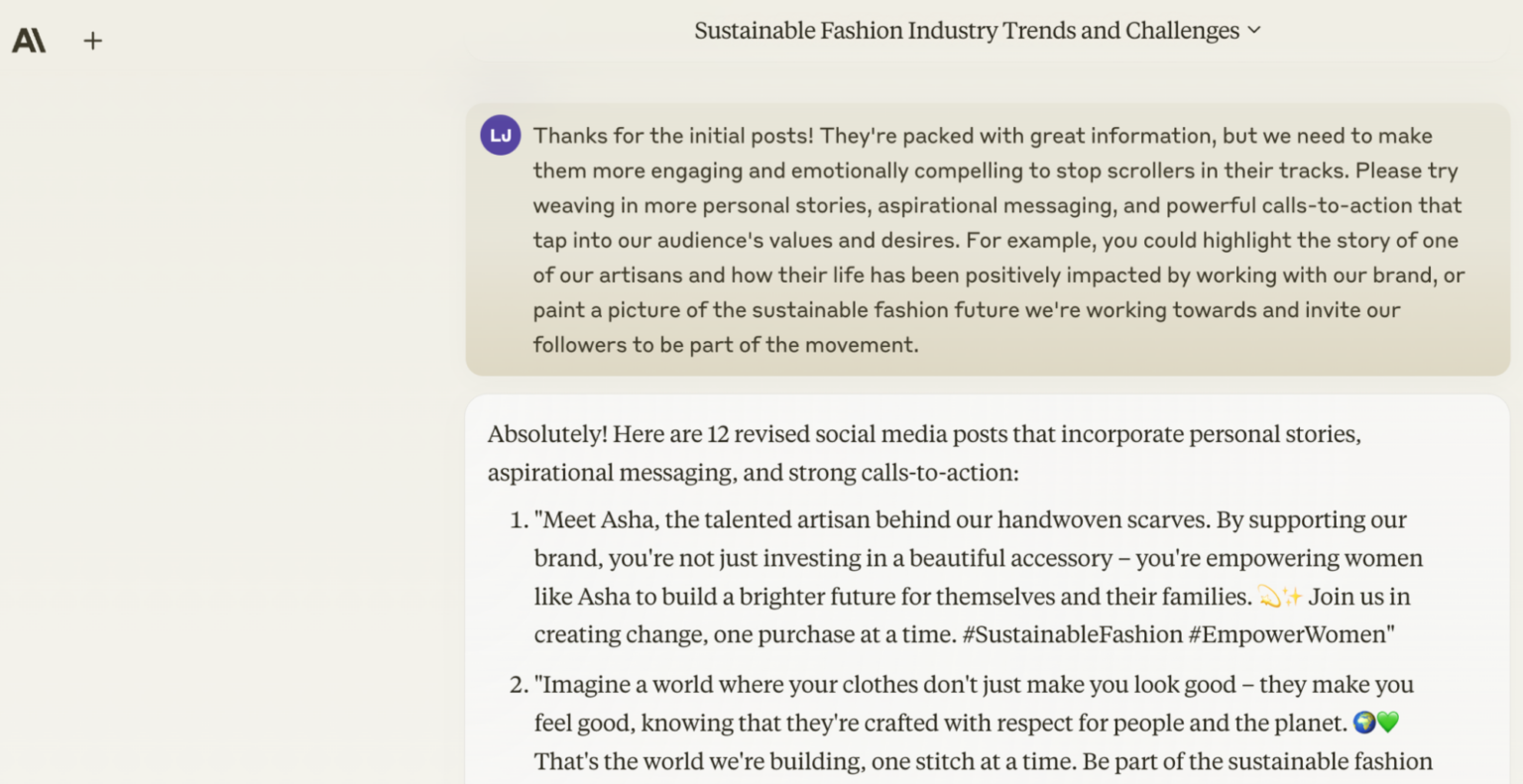1523x784 pixels.
Task: Click the #SustainableFashion hashtag
Action: click(x=1073, y=635)
